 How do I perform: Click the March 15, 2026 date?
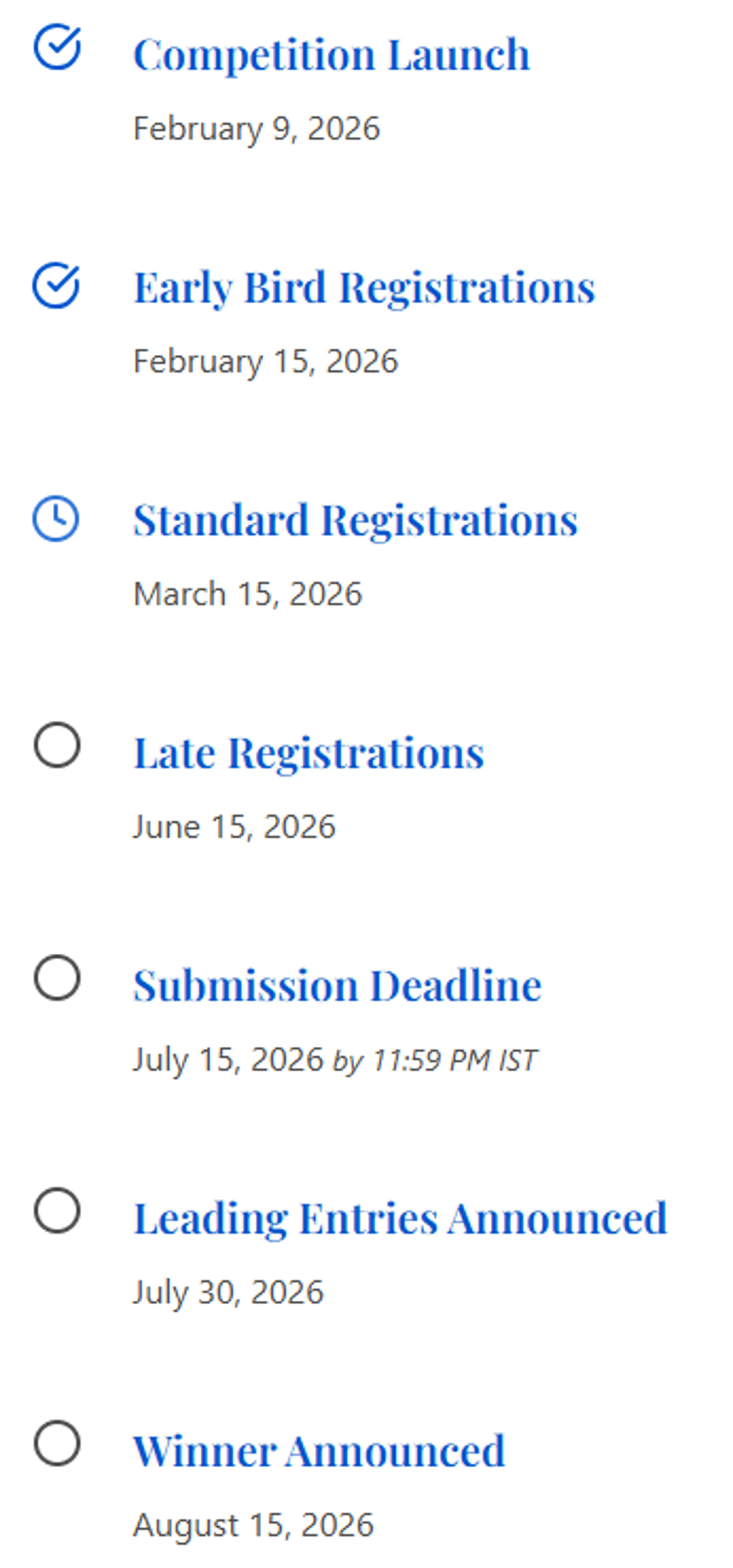click(x=247, y=594)
